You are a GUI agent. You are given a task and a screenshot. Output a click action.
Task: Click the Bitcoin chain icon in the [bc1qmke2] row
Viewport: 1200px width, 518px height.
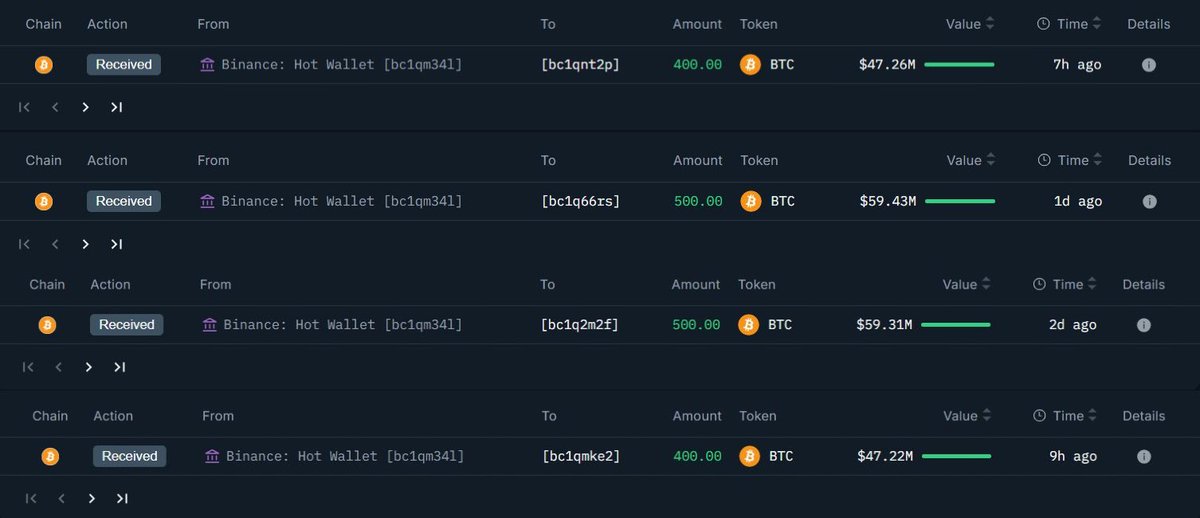[50, 457]
